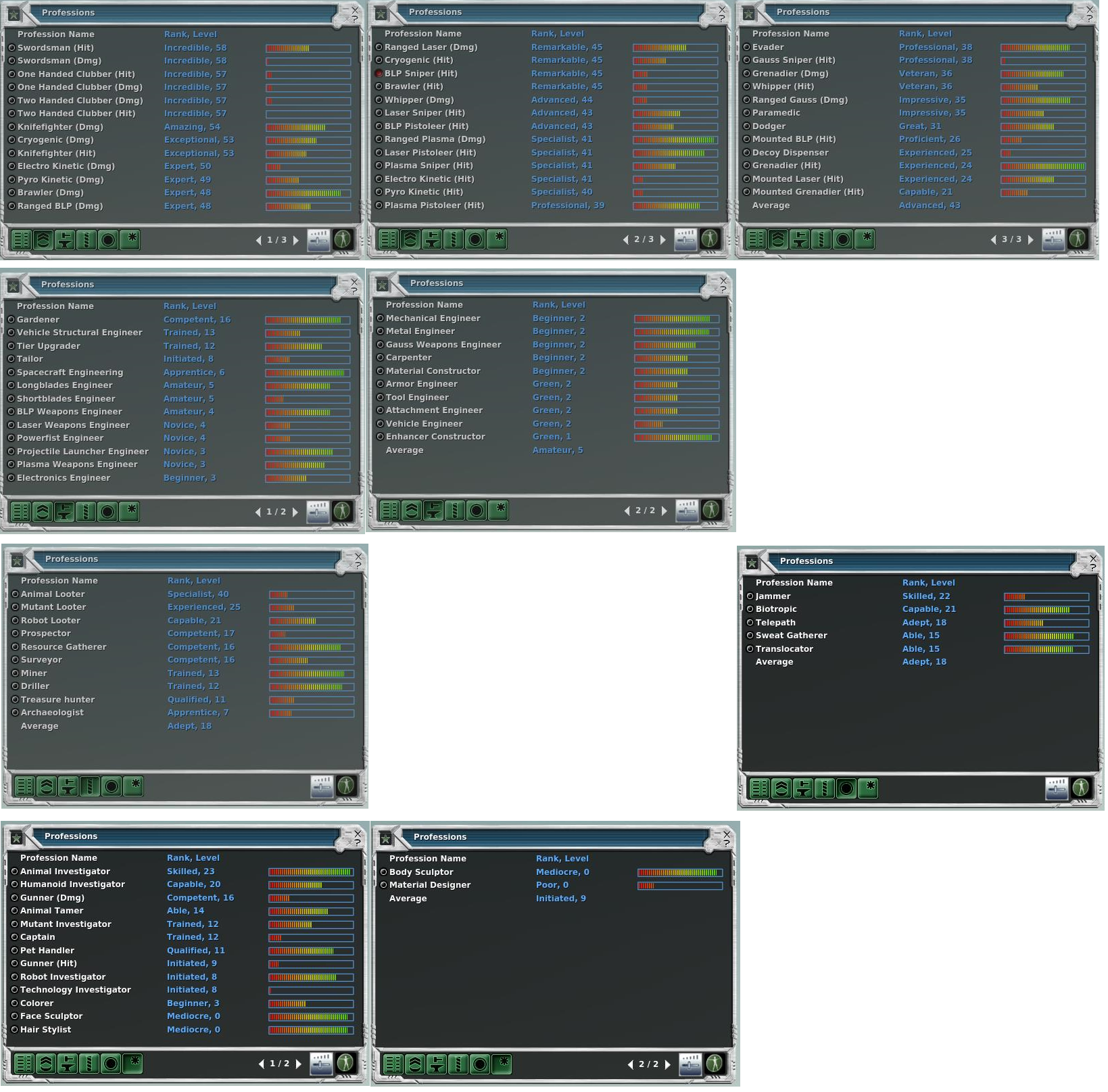
Task: Go to previous page in the Evader 3/3 panel
Action: 993,239
